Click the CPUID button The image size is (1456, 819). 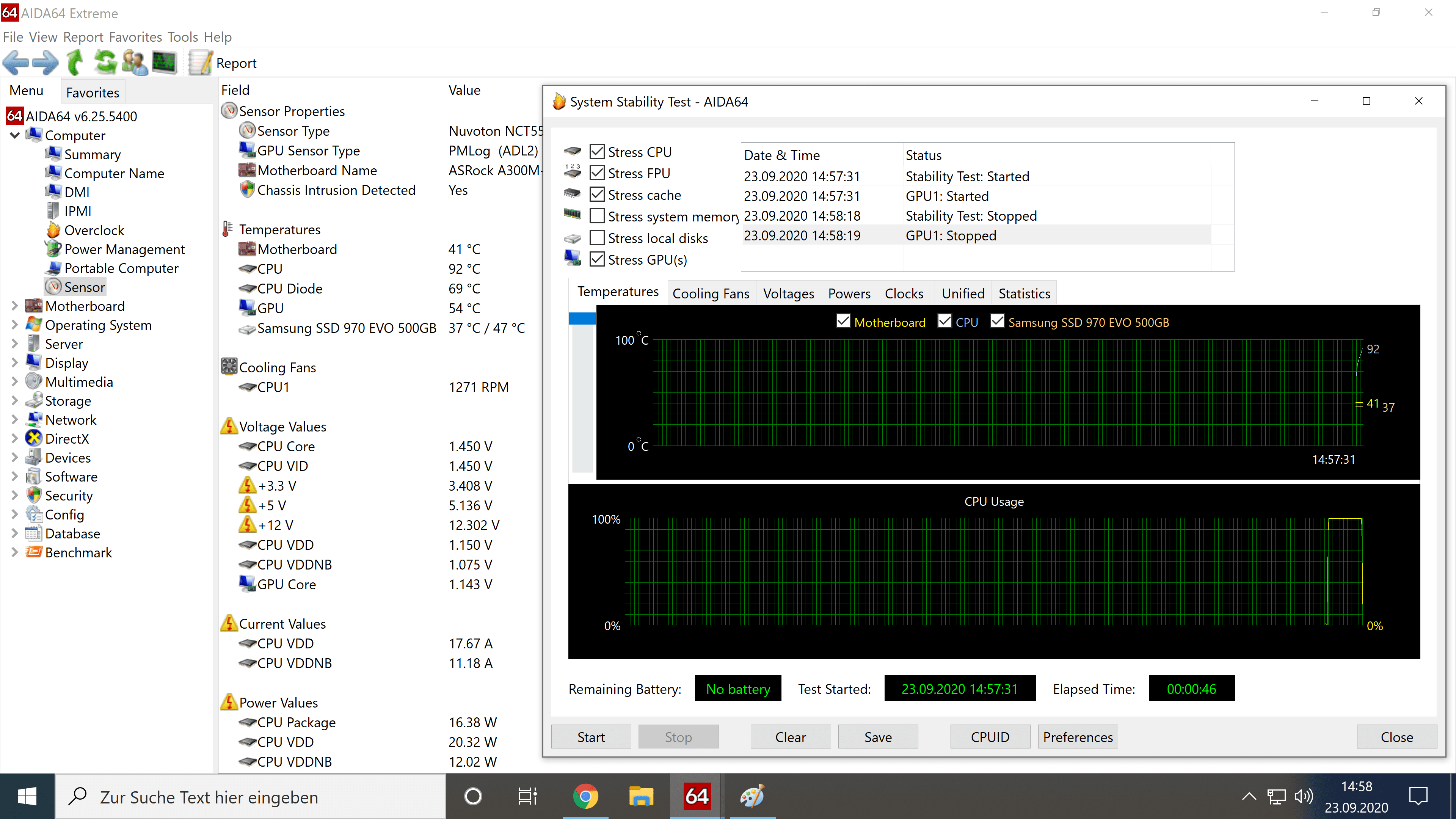pos(990,737)
